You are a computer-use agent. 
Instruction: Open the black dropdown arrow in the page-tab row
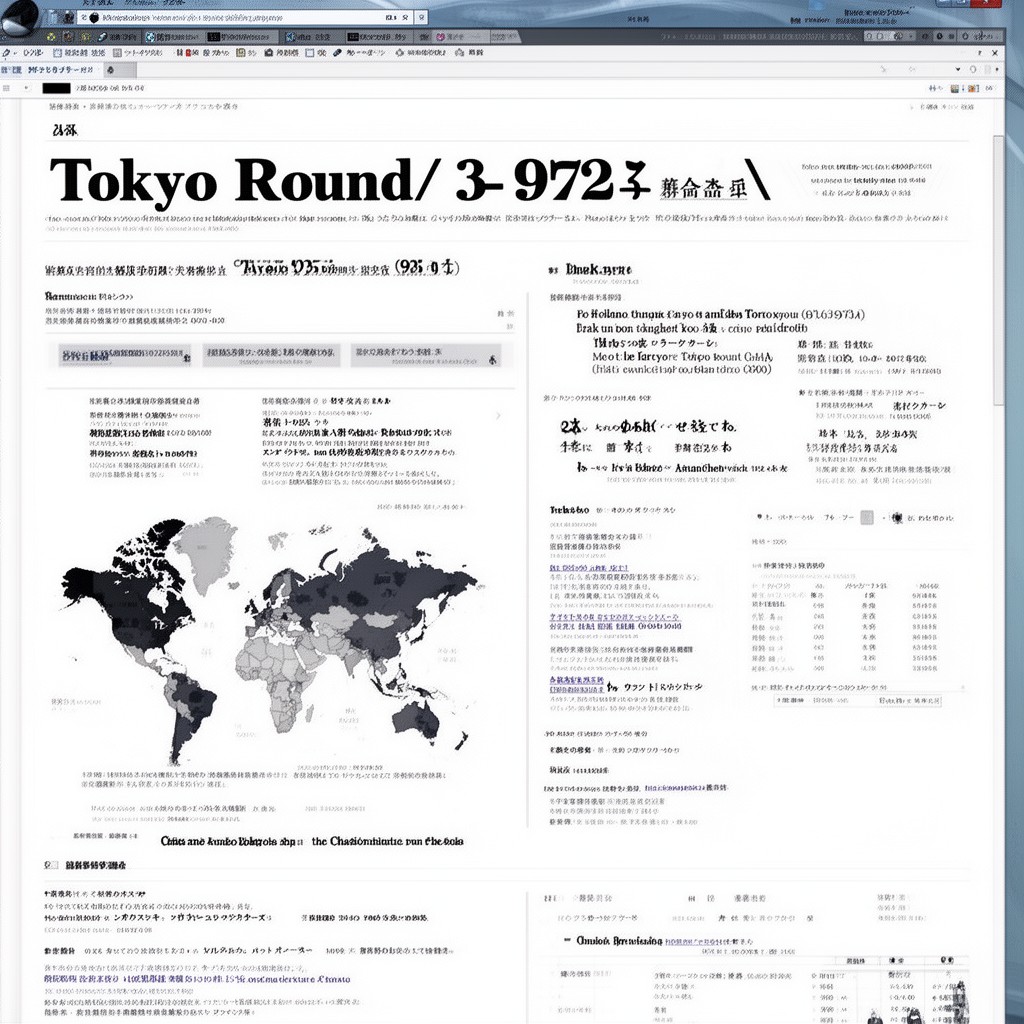[x=958, y=69]
